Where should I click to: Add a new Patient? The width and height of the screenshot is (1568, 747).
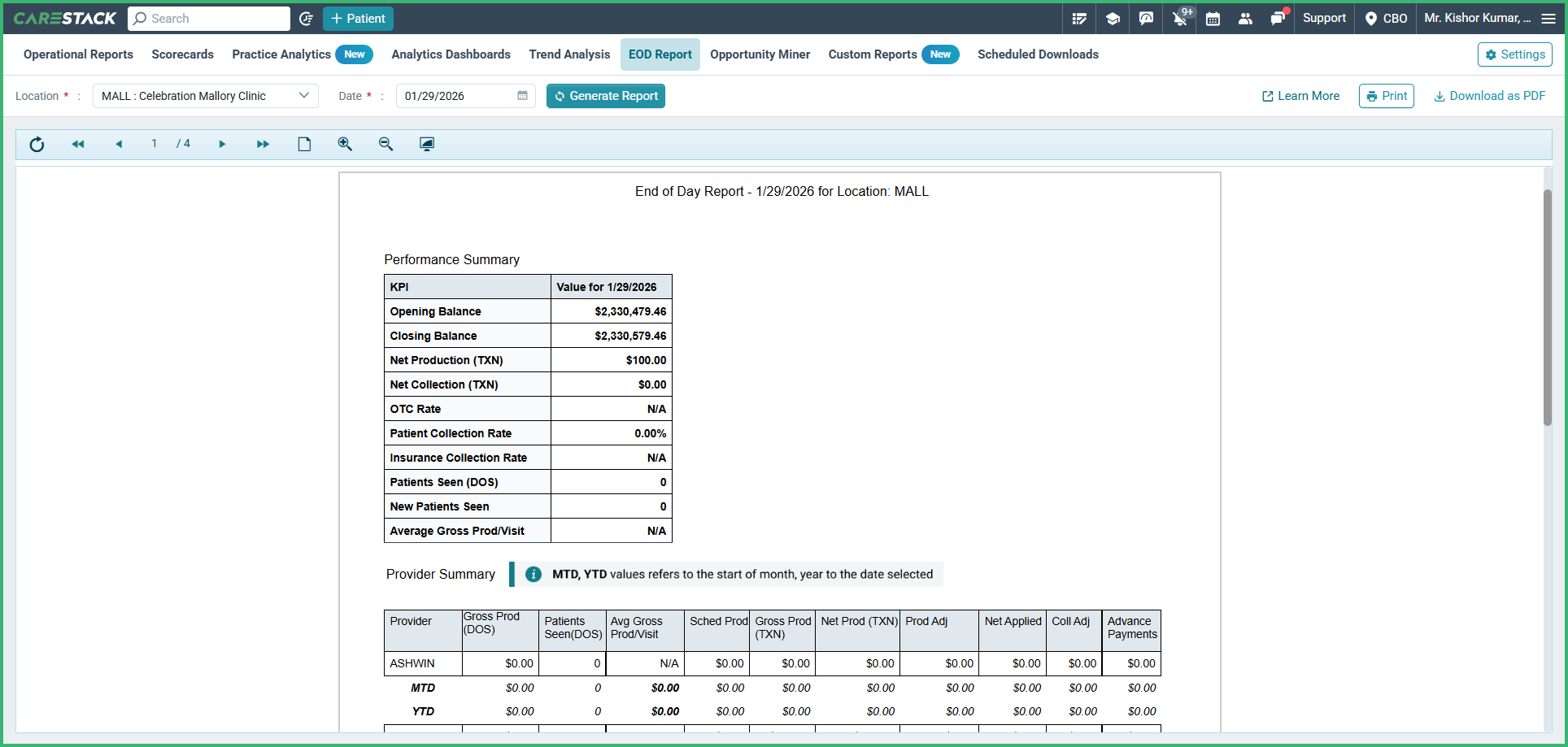click(358, 19)
